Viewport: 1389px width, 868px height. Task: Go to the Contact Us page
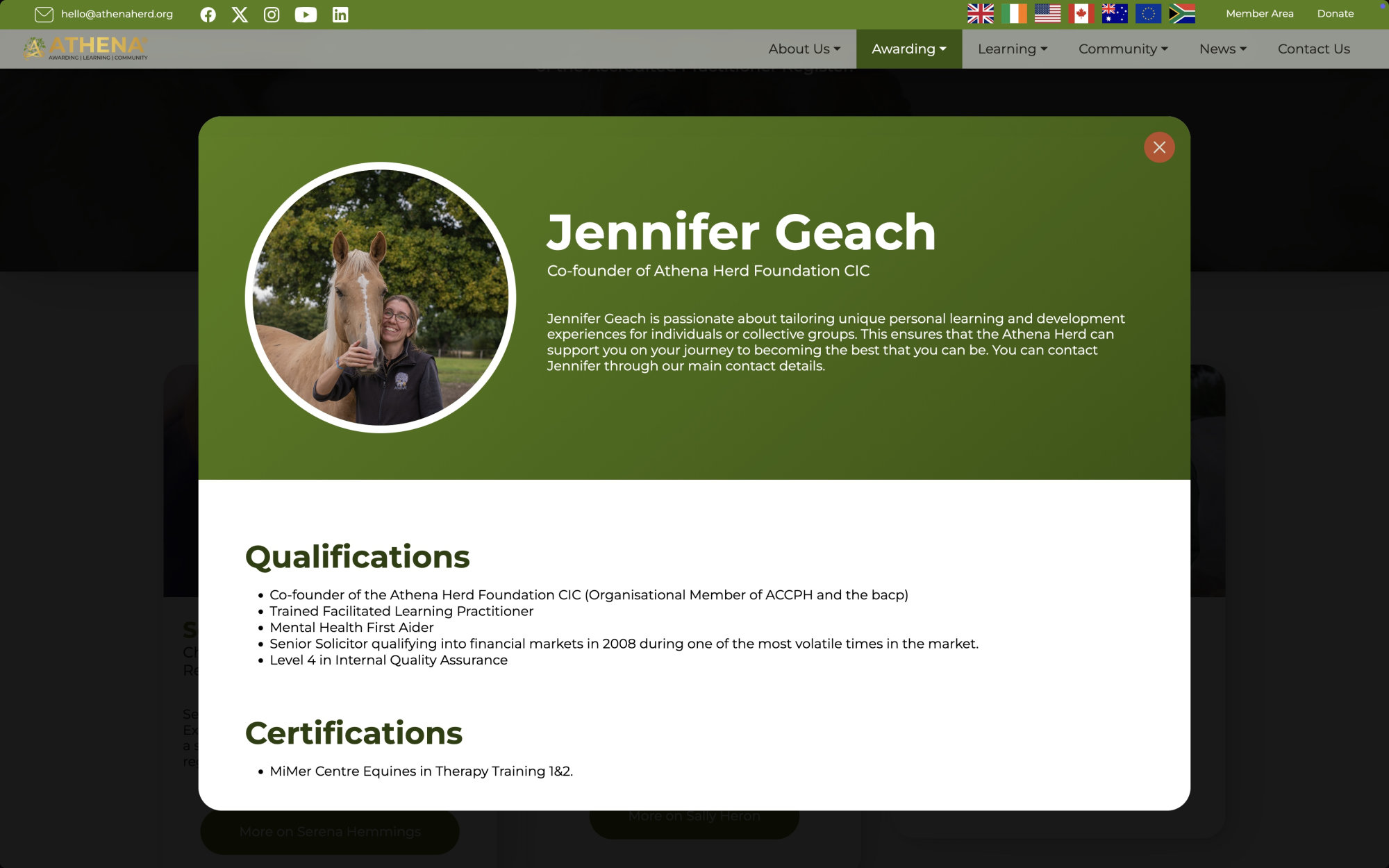1314,49
